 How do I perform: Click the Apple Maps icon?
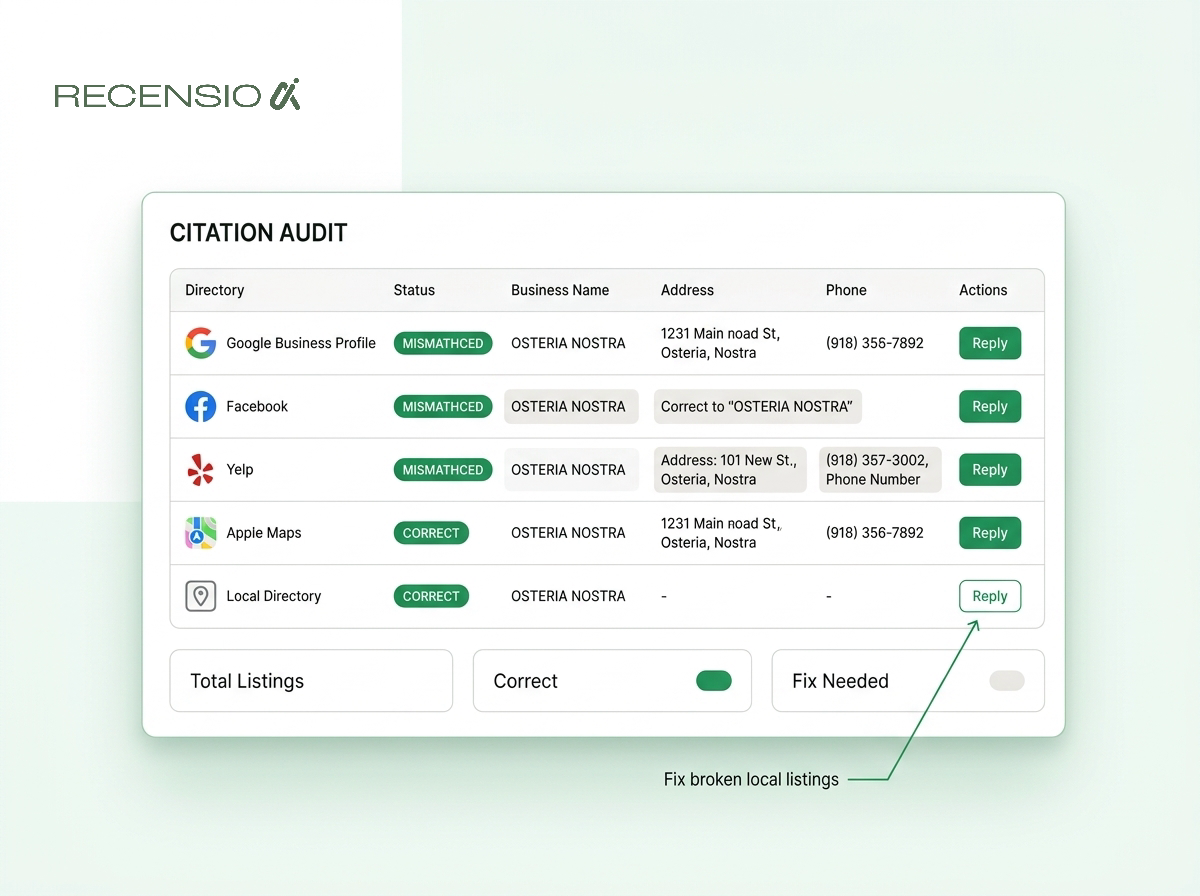[201, 533]
